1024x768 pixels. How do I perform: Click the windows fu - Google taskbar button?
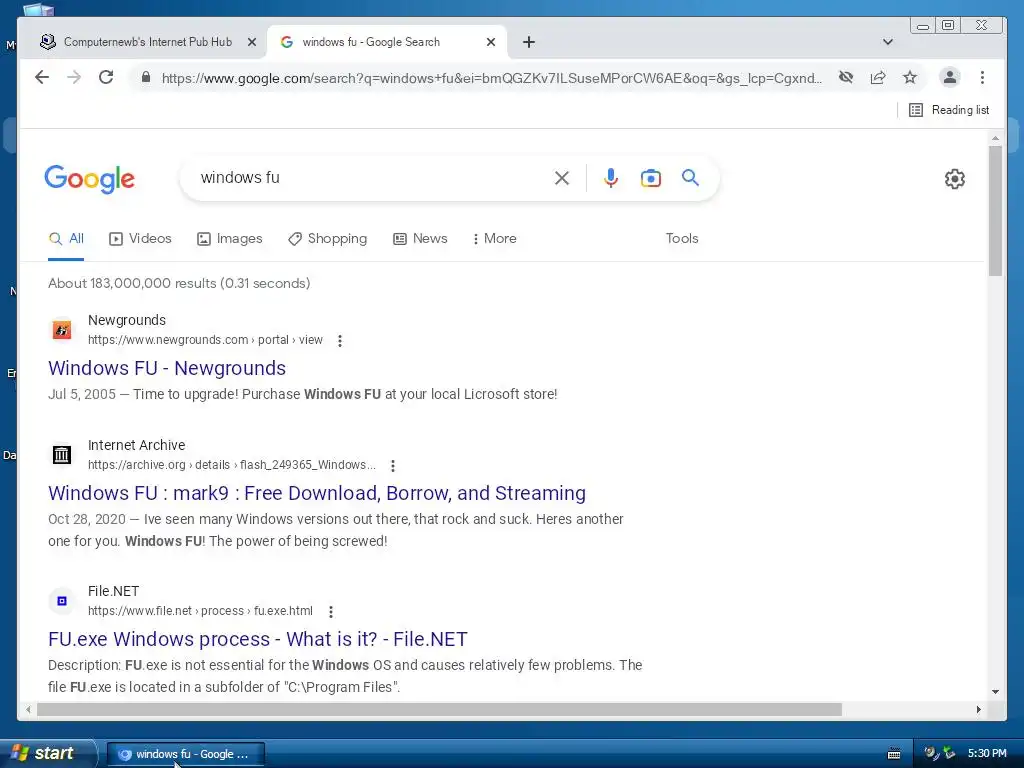(x=186, y=754)
